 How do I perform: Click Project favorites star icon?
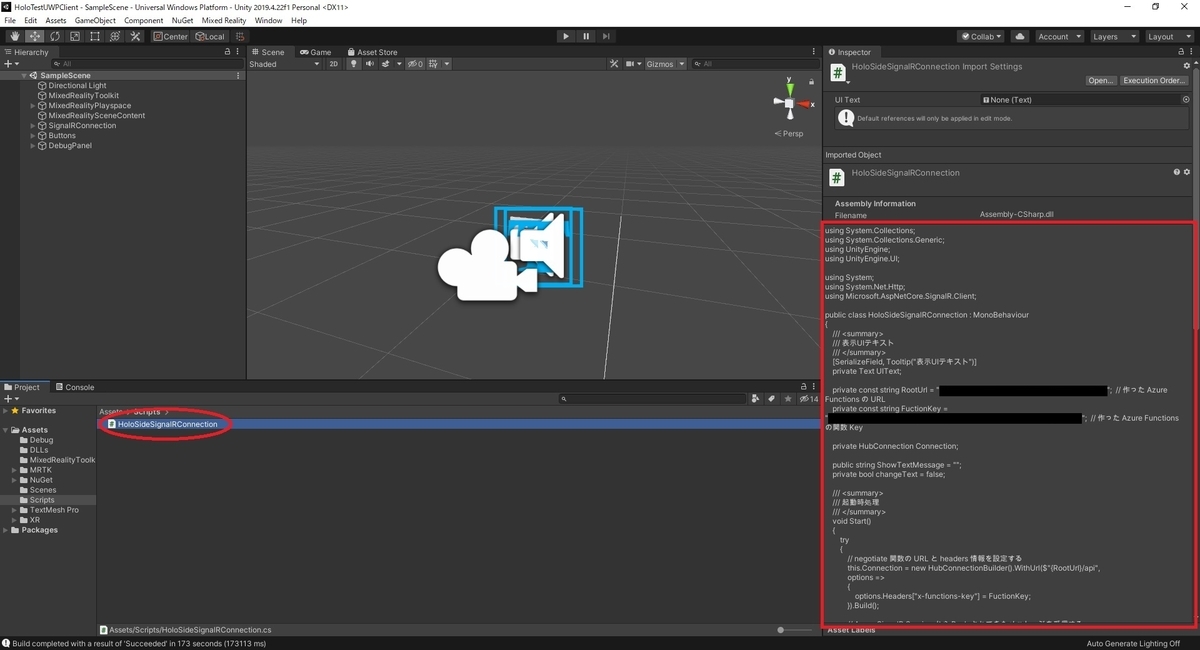pos(788,399)
